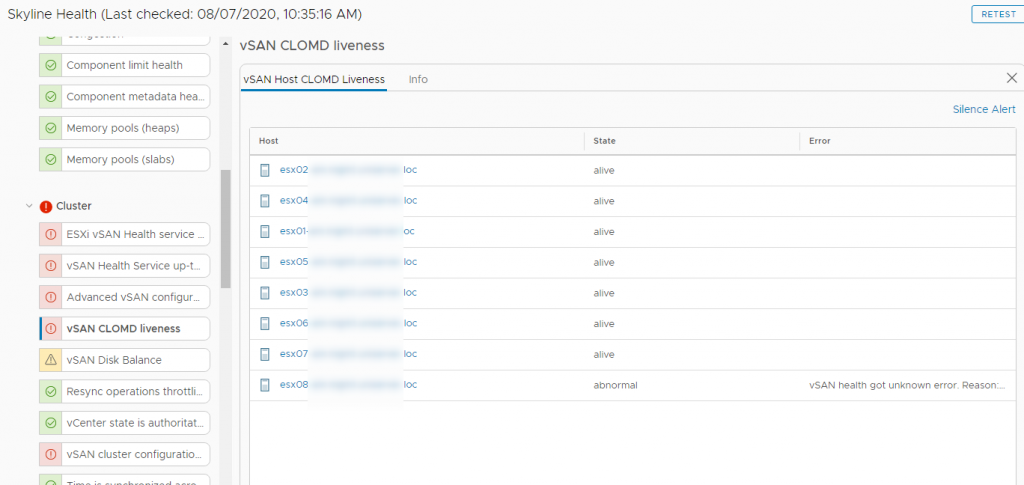Click the host icon next to esx08
Screen dimensions: 1024x485
tap(264, 385)
